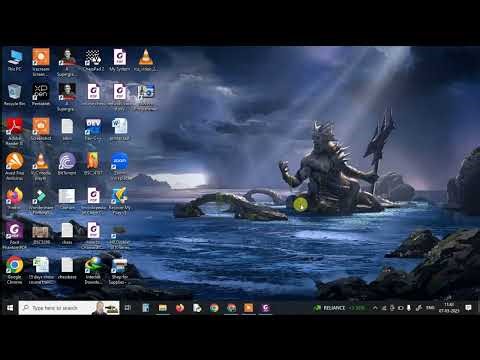Open the VLC media player desktop shortcut
Image resolution: width=480 pixels, height=360 pixels.
(41, 167)
